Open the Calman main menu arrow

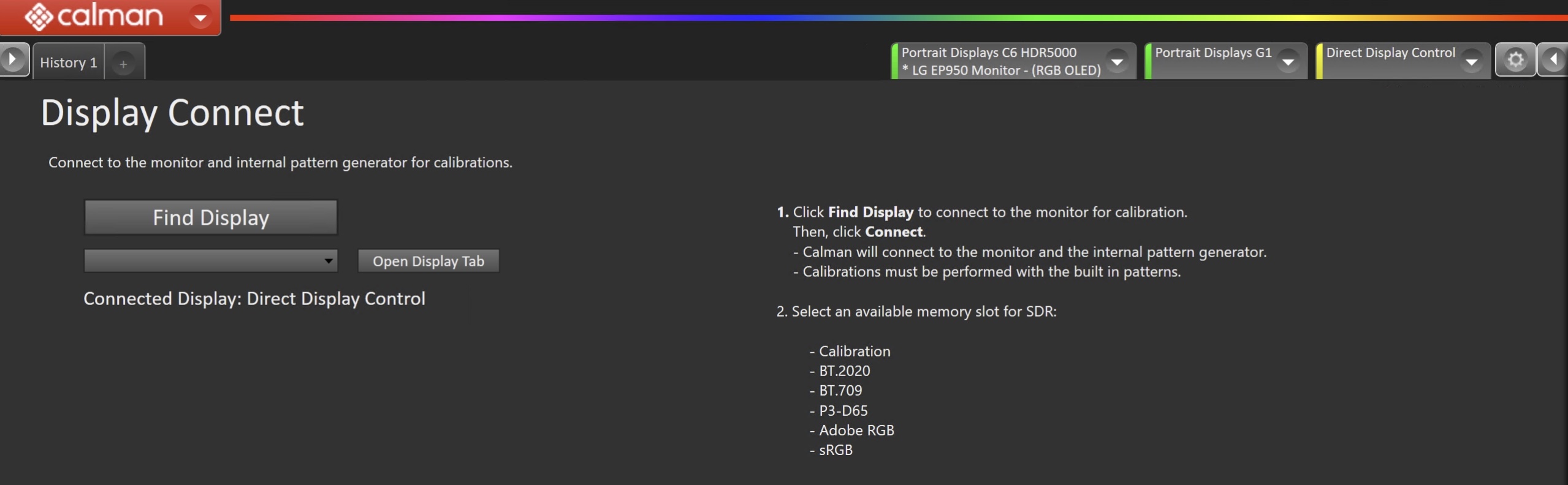(200, 17)
